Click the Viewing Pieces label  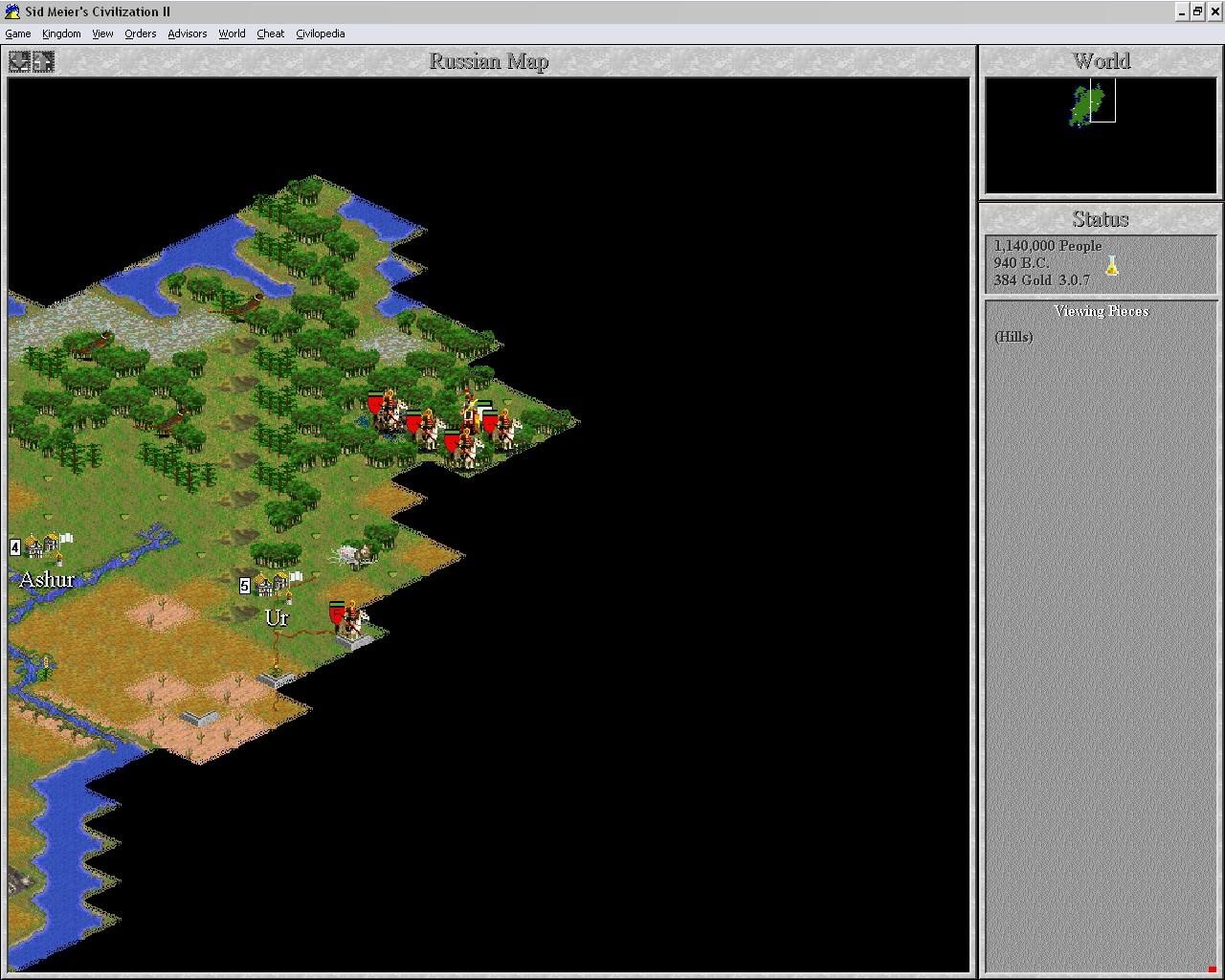click(1102, 311)
